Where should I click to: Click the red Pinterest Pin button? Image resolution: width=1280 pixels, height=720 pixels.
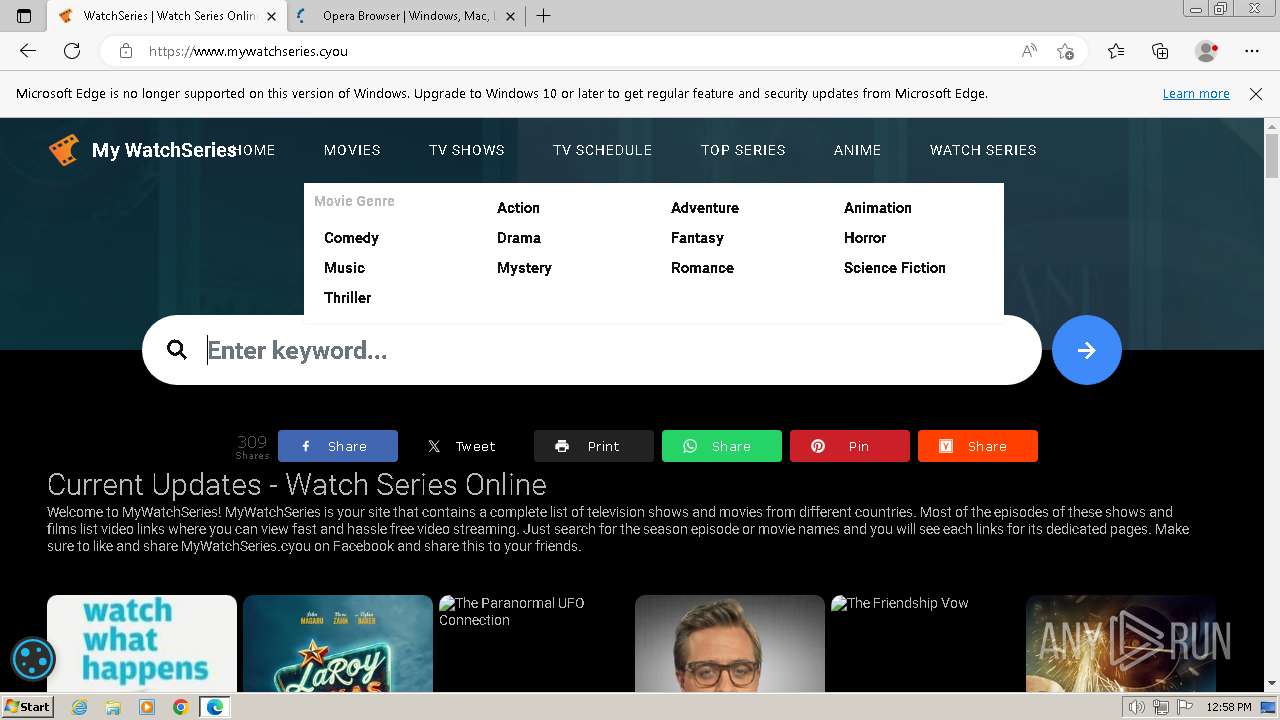[x=849, y=446]
